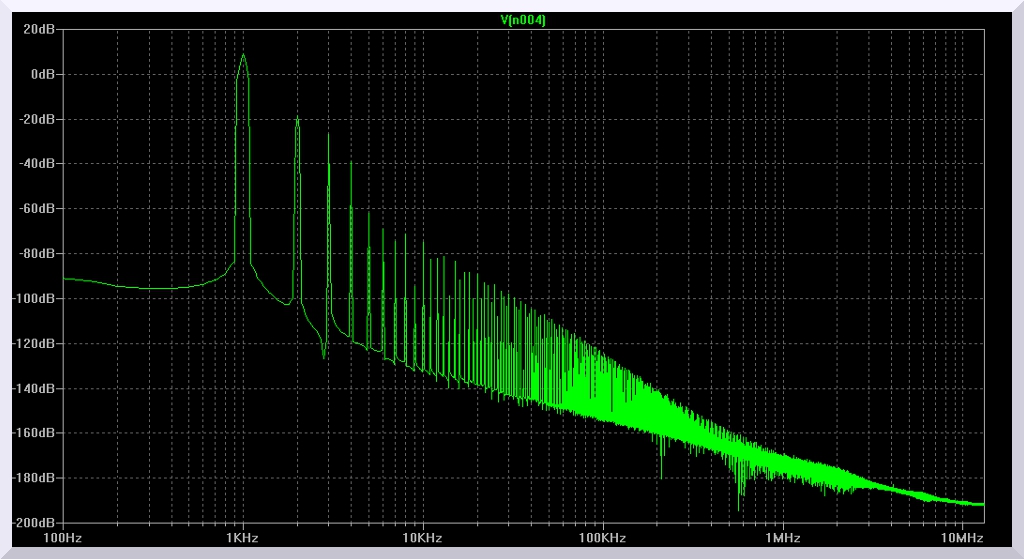Click the -100dB vertical axis label

tap(36, 298)
